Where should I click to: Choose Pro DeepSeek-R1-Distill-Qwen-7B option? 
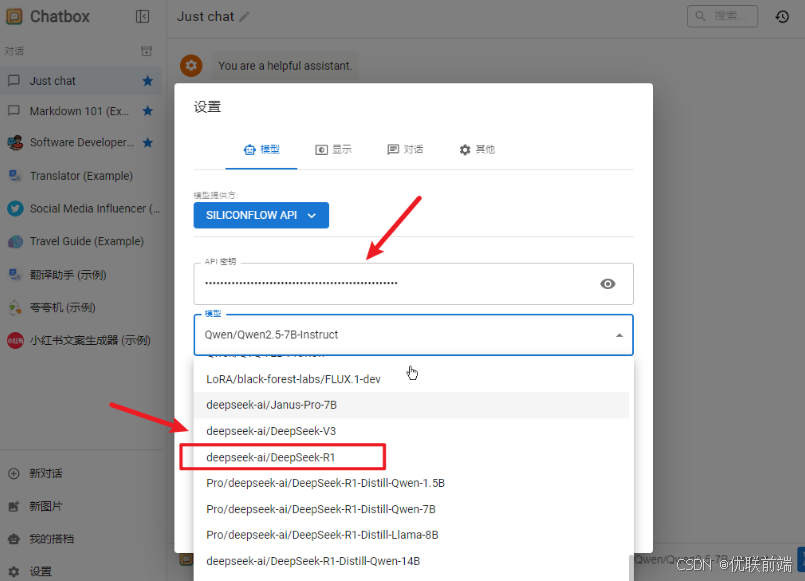[x=411, y=509]
